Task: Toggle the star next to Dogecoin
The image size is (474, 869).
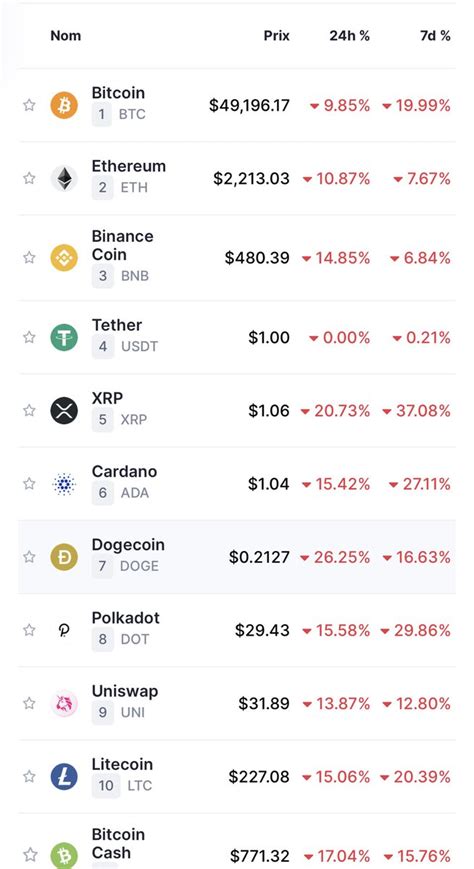Action: click(29, 557)
